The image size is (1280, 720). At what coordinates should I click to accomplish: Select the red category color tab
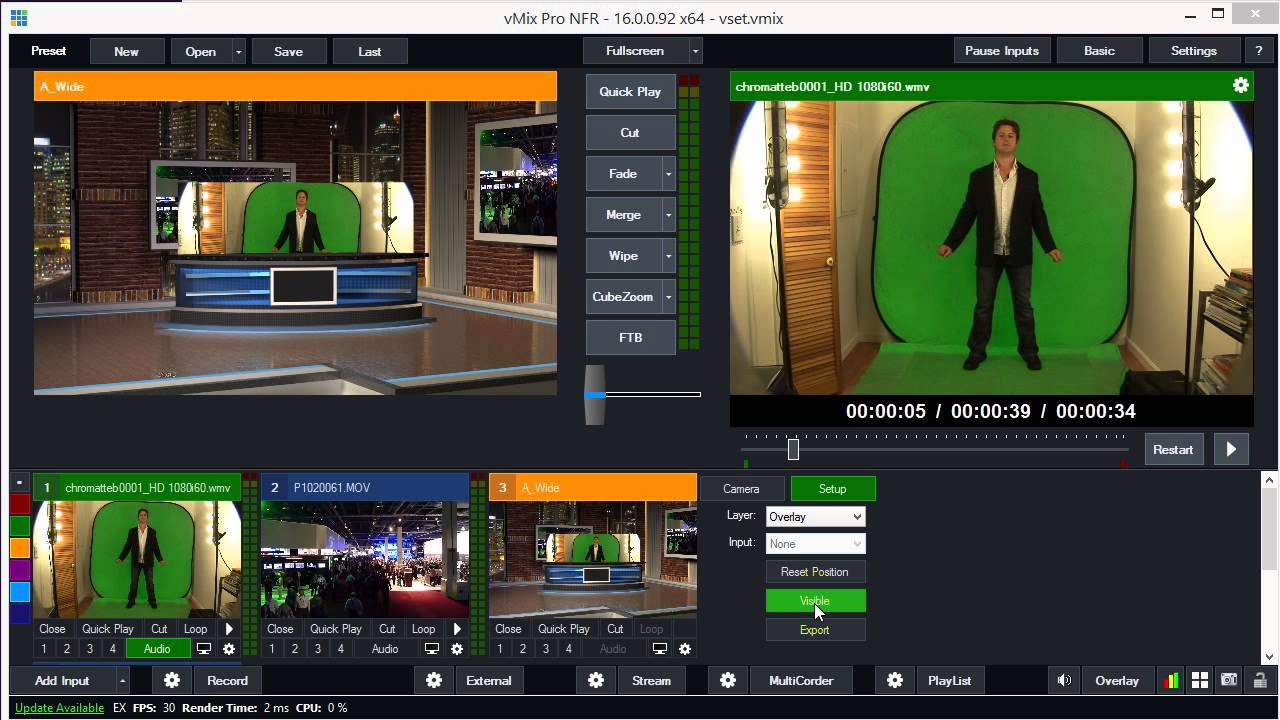[20, 504]
